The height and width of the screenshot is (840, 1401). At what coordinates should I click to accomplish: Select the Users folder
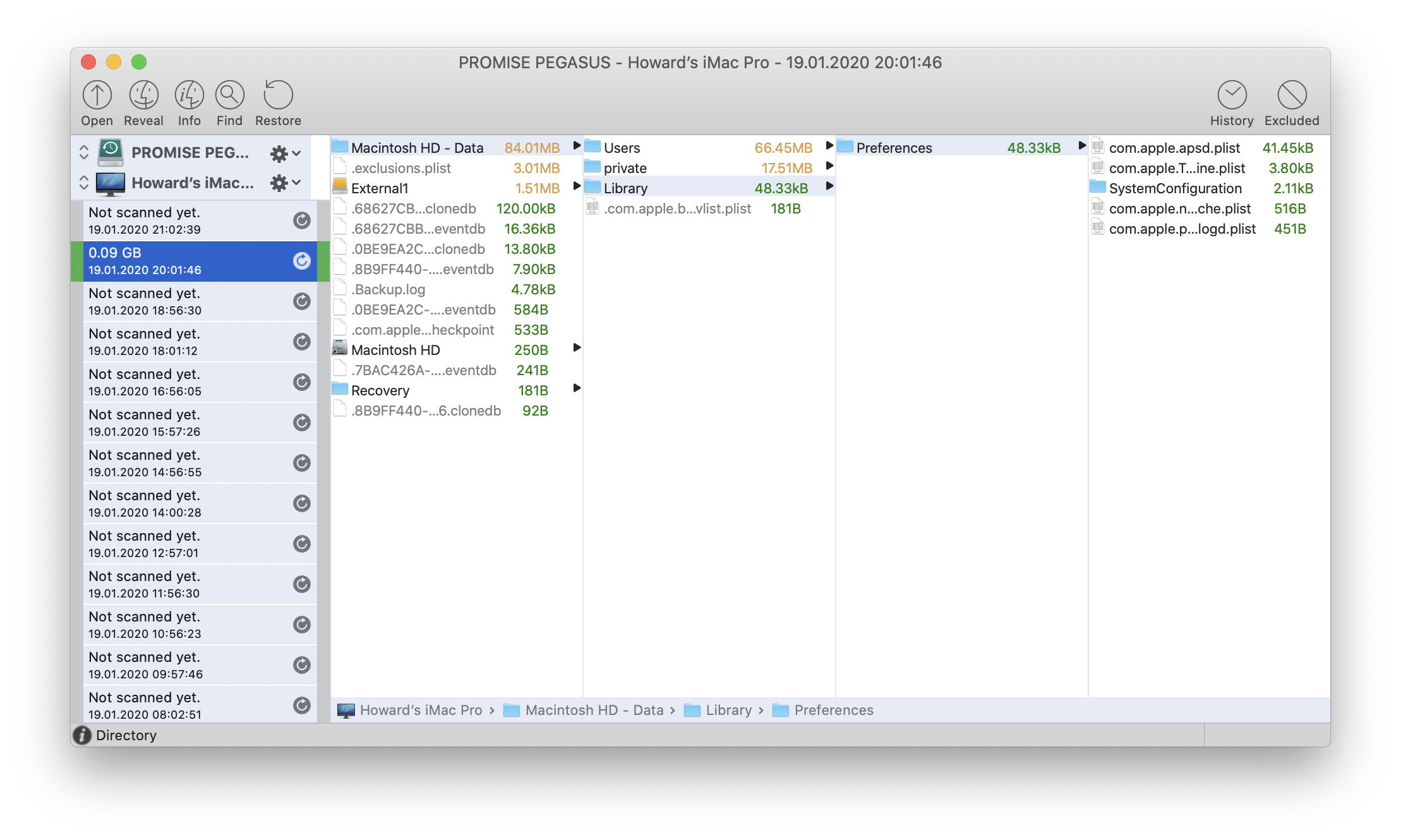622,148
